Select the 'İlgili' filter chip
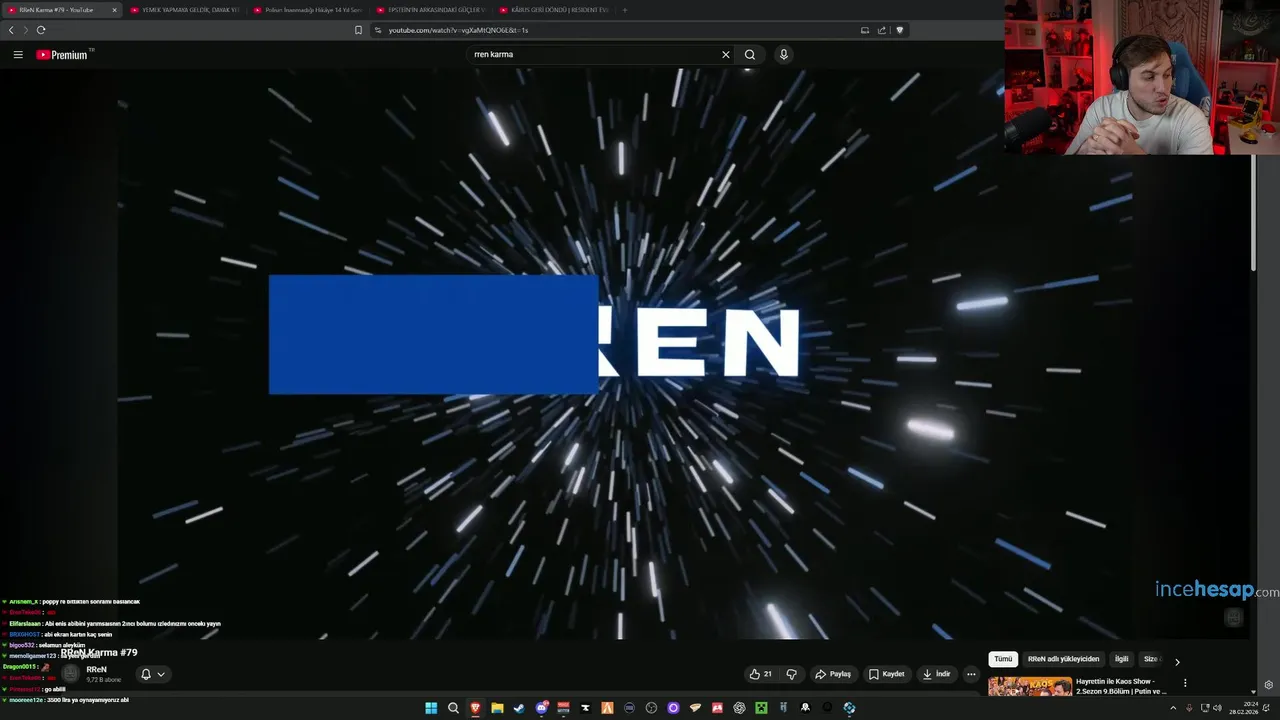This screenshot has width=1280, height=720. (1122, 659)
